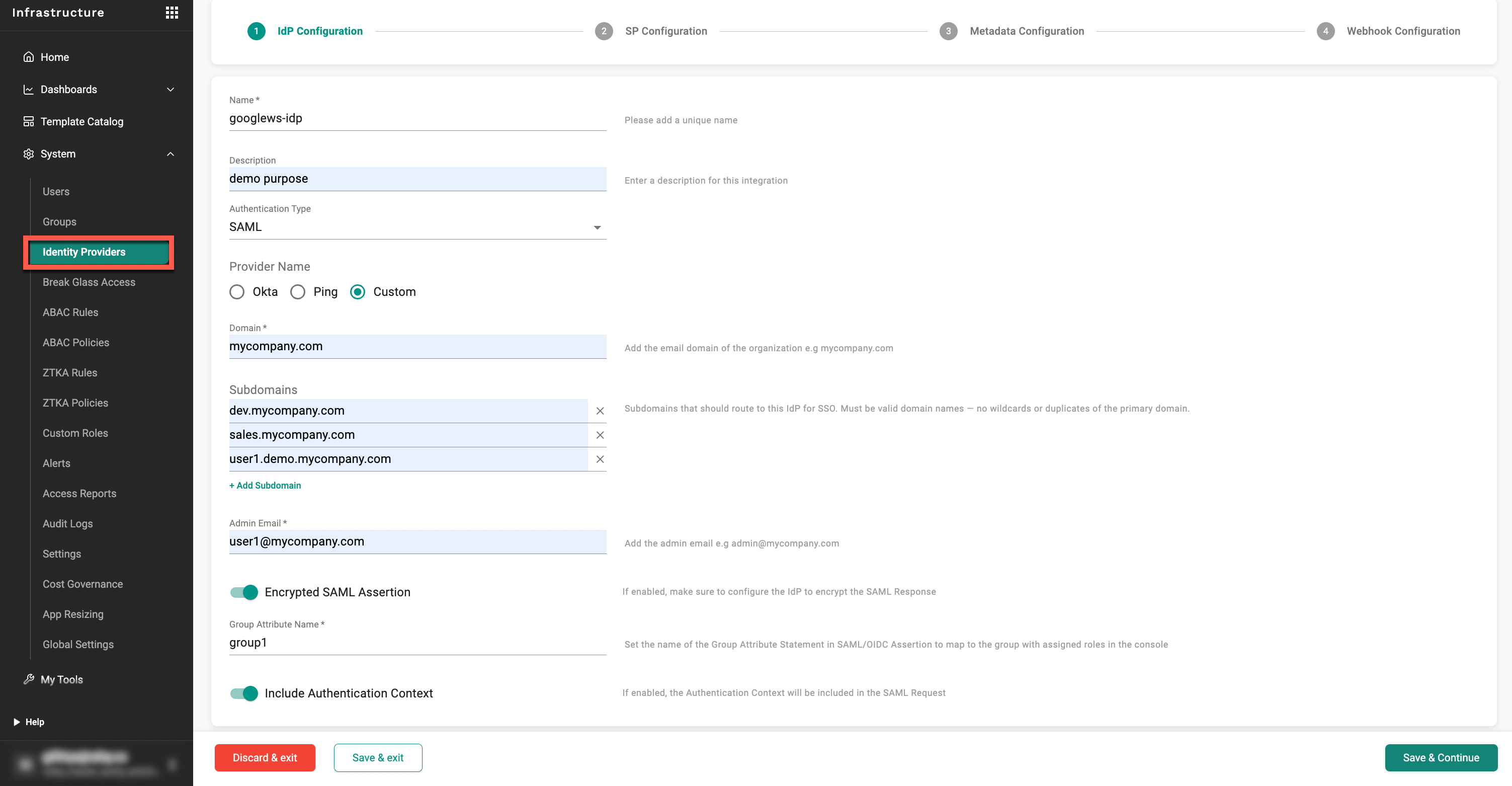Open Groups in the sidebar
Viewport: 1512px width, 786px height.
tap(59, 222)
